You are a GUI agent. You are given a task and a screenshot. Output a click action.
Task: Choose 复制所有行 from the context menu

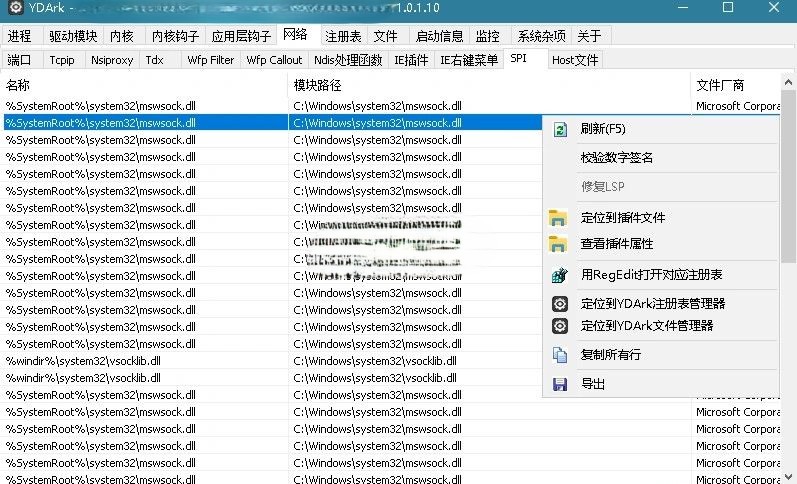pos(661,355)
